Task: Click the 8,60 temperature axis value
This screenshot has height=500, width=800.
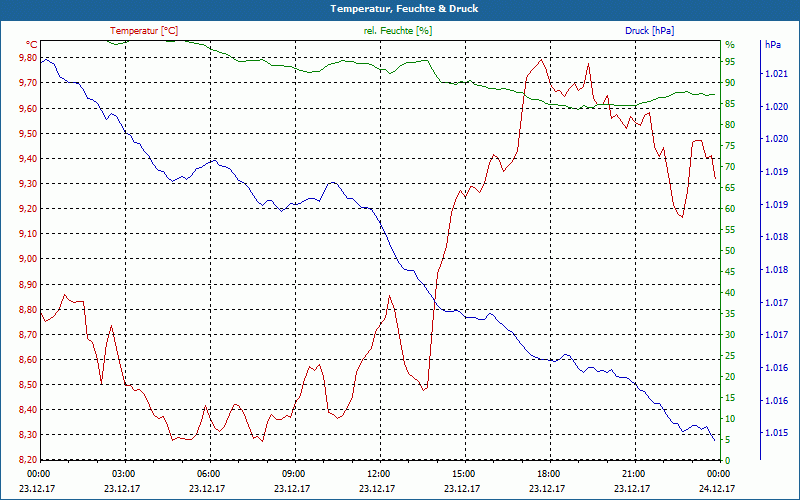Action: (28, 360)
